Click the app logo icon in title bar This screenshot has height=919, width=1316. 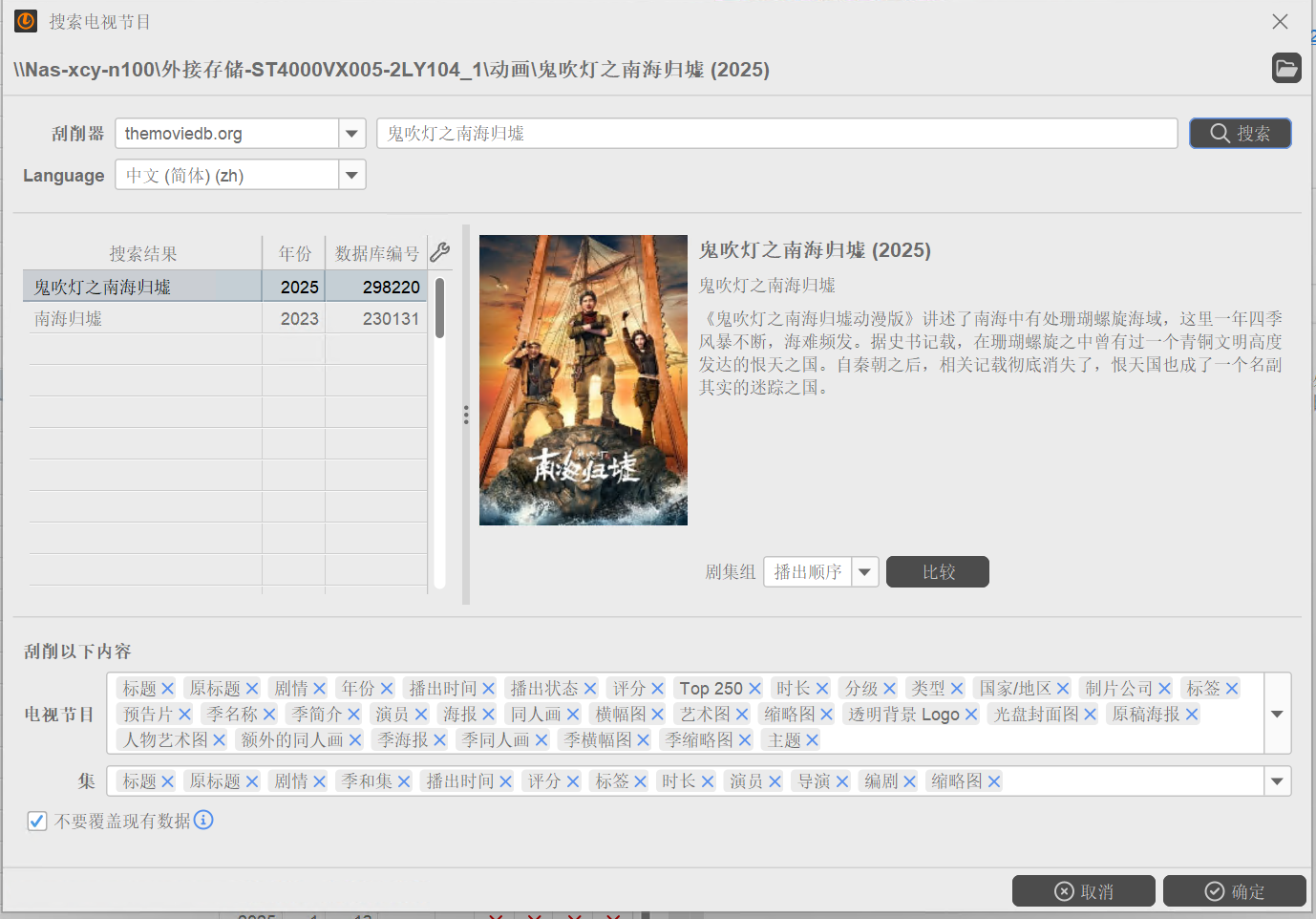coord(26,21)
